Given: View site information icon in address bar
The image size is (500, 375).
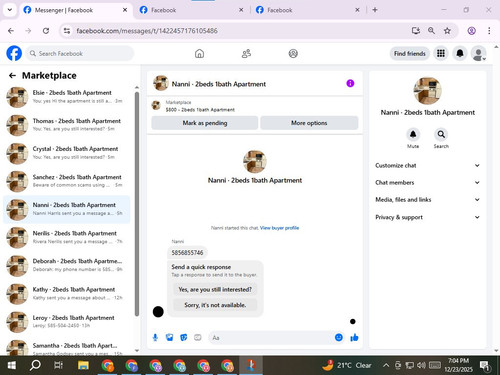Looking at the screenshot, I should pyautogui.click(x=67, y=31).
